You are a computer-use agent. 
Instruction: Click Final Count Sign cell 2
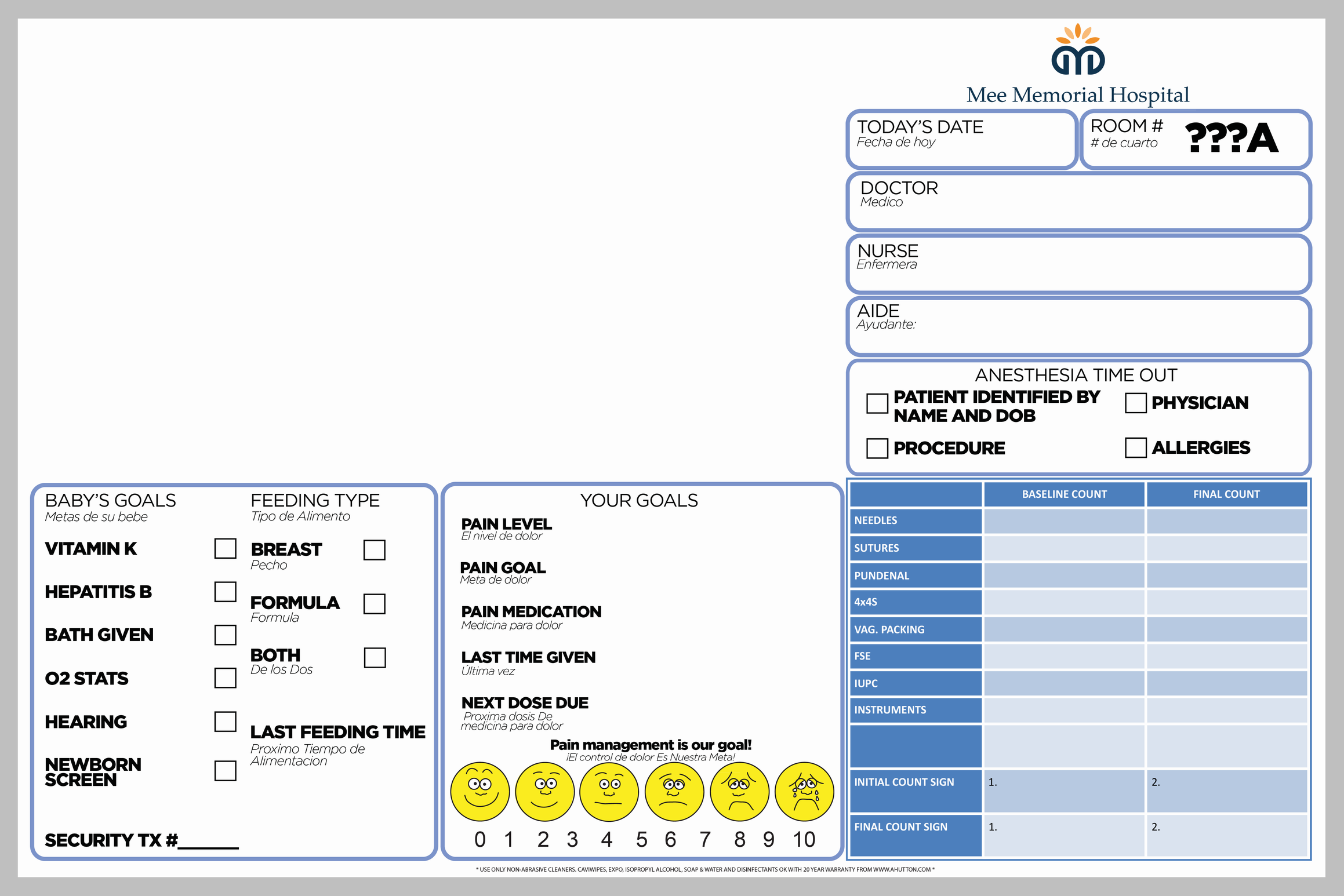1227,835
